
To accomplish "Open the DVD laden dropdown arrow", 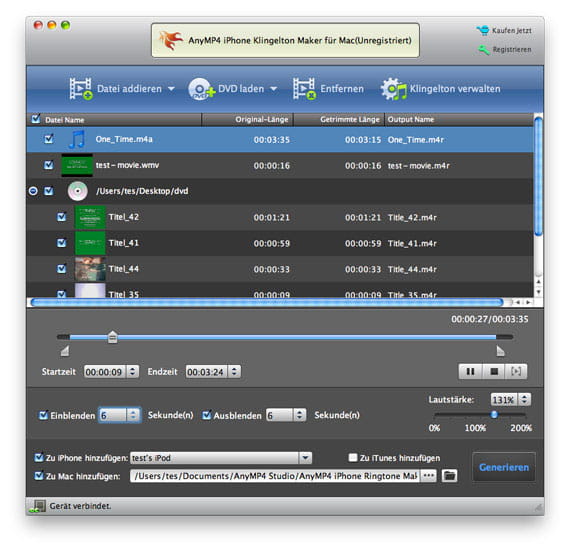I will [273, 89].
